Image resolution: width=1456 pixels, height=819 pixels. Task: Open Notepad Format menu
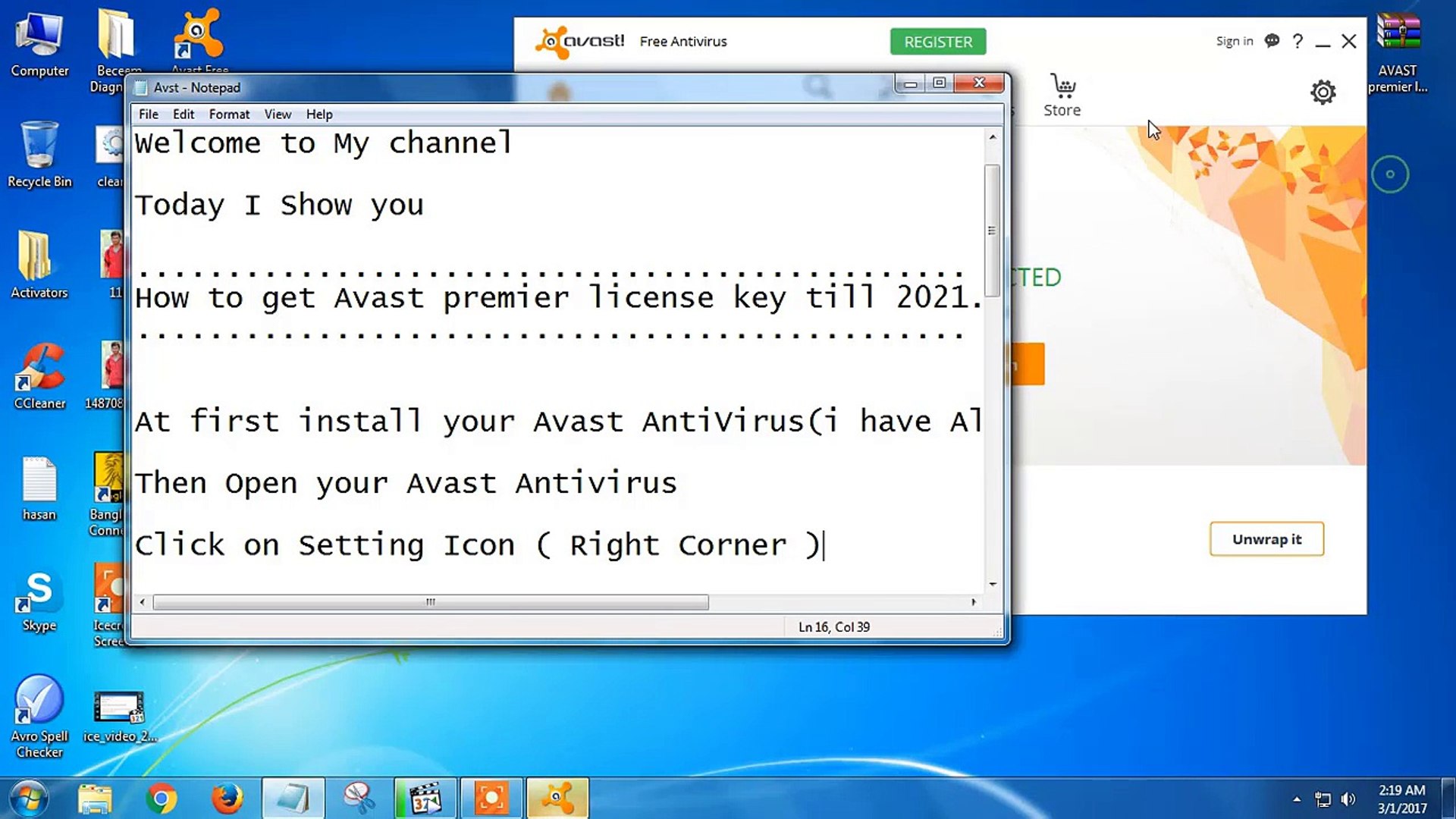(229, 114)
